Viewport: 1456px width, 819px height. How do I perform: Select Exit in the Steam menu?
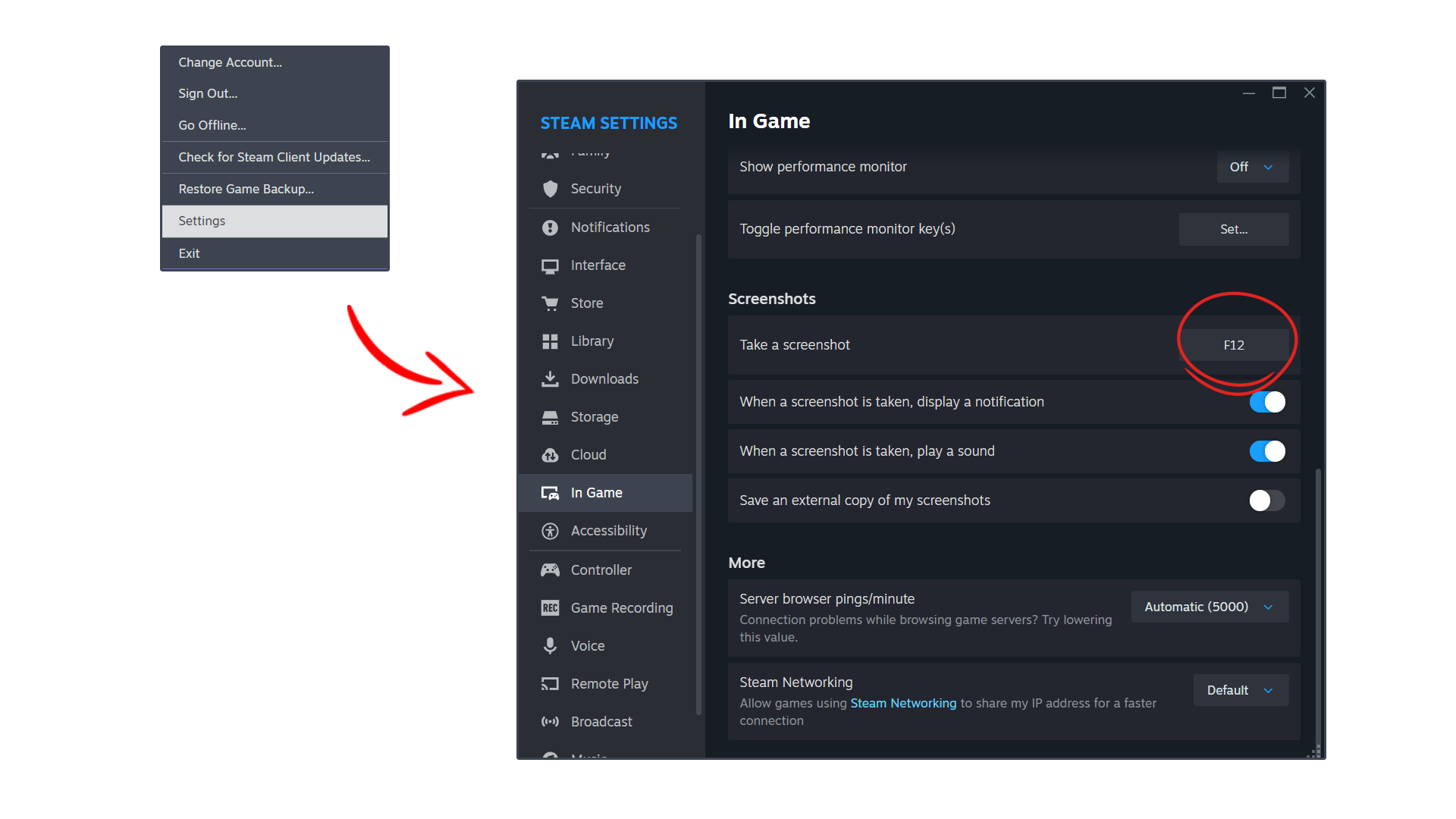click(275, 253)
